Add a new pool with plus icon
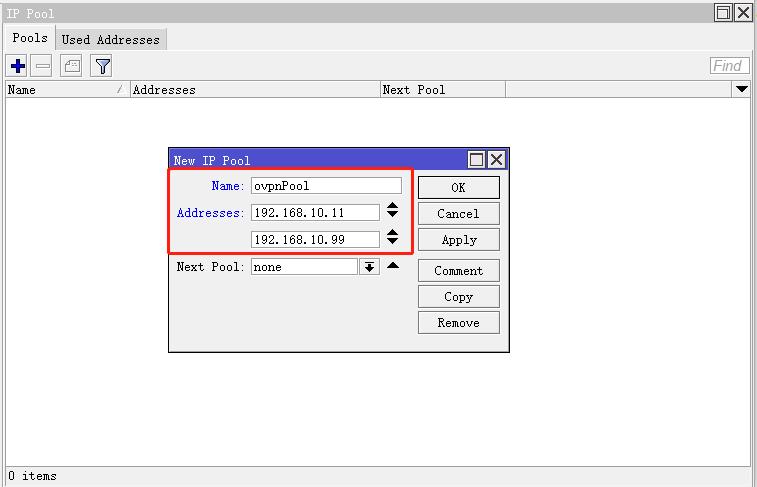 [17, 66]
